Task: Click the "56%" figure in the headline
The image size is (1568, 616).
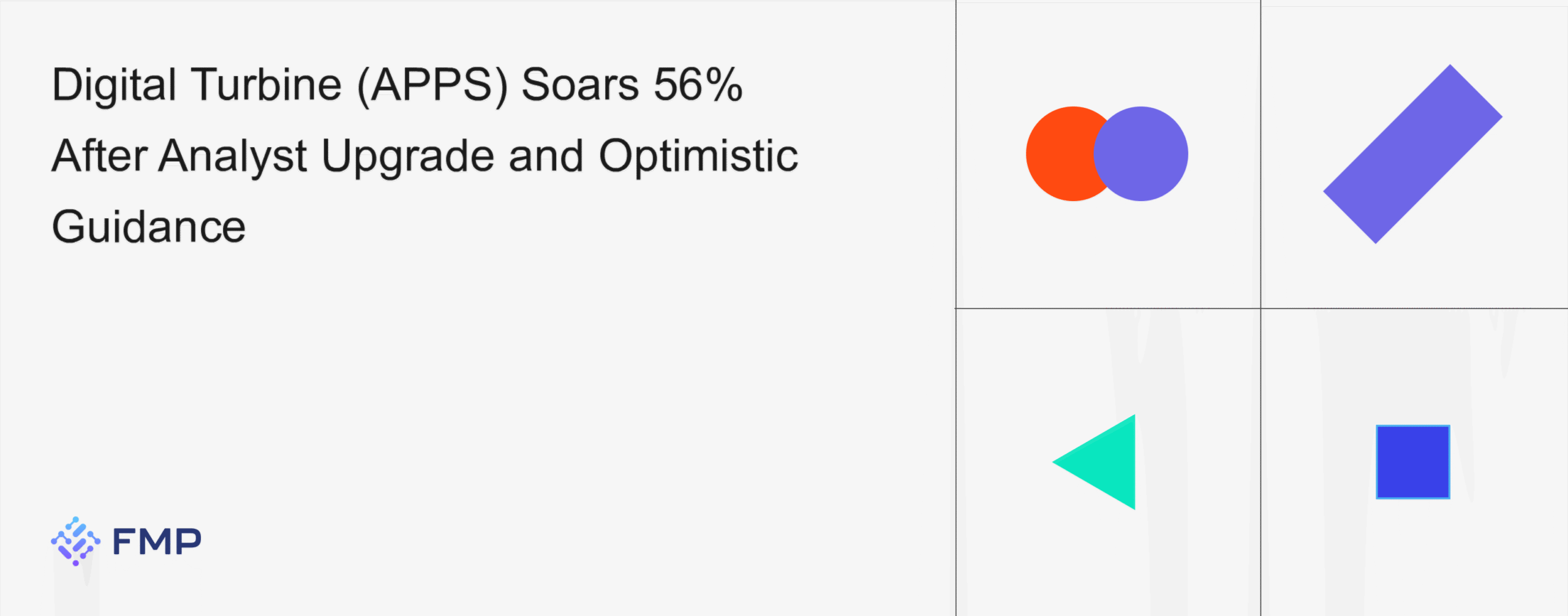Action: (x=698, y=85)
